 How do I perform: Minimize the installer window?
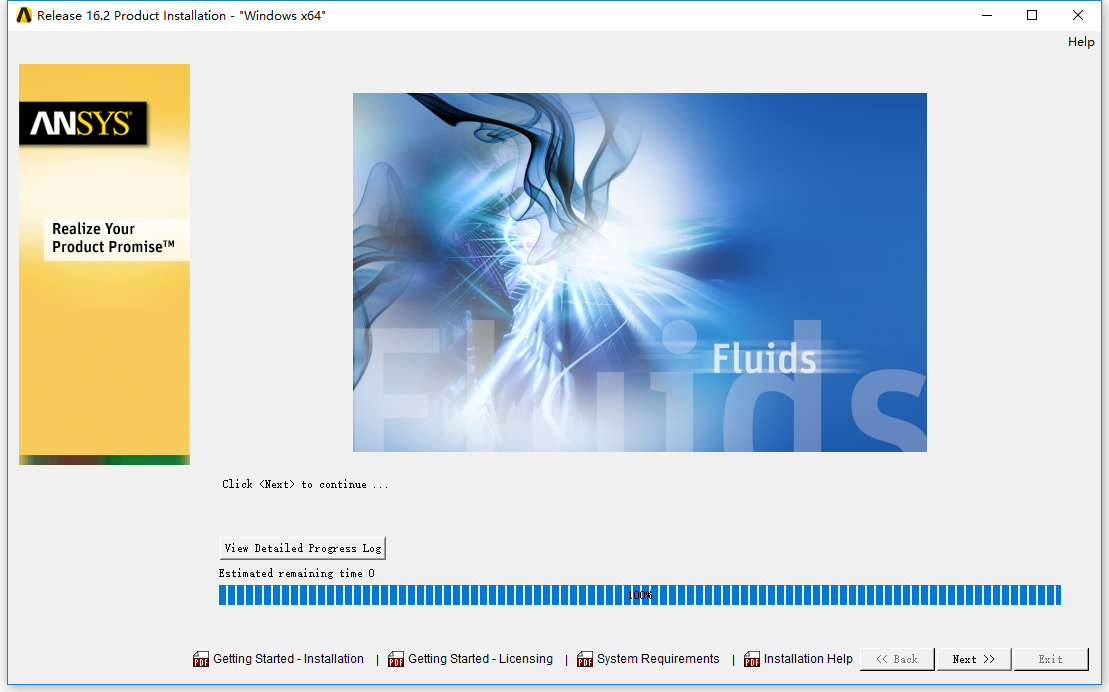click(987, 15)
